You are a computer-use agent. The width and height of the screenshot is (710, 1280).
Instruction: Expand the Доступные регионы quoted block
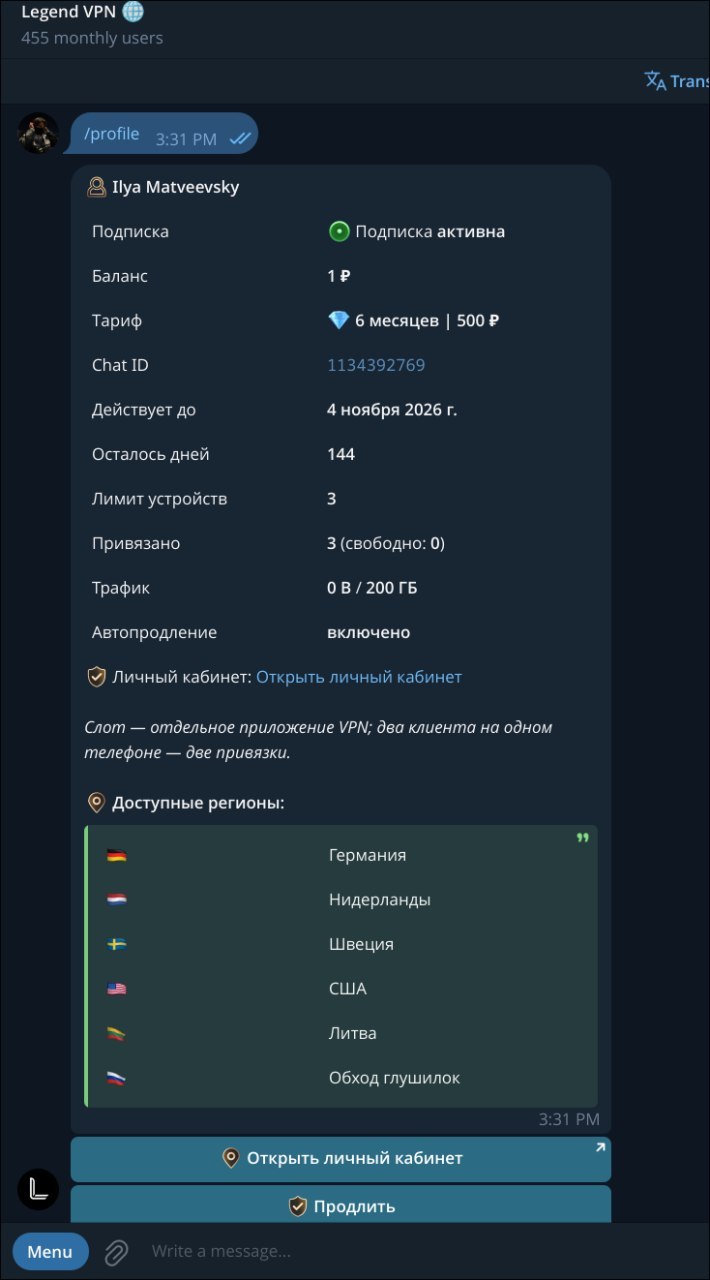pyautogui.click(x=341, y=966)
